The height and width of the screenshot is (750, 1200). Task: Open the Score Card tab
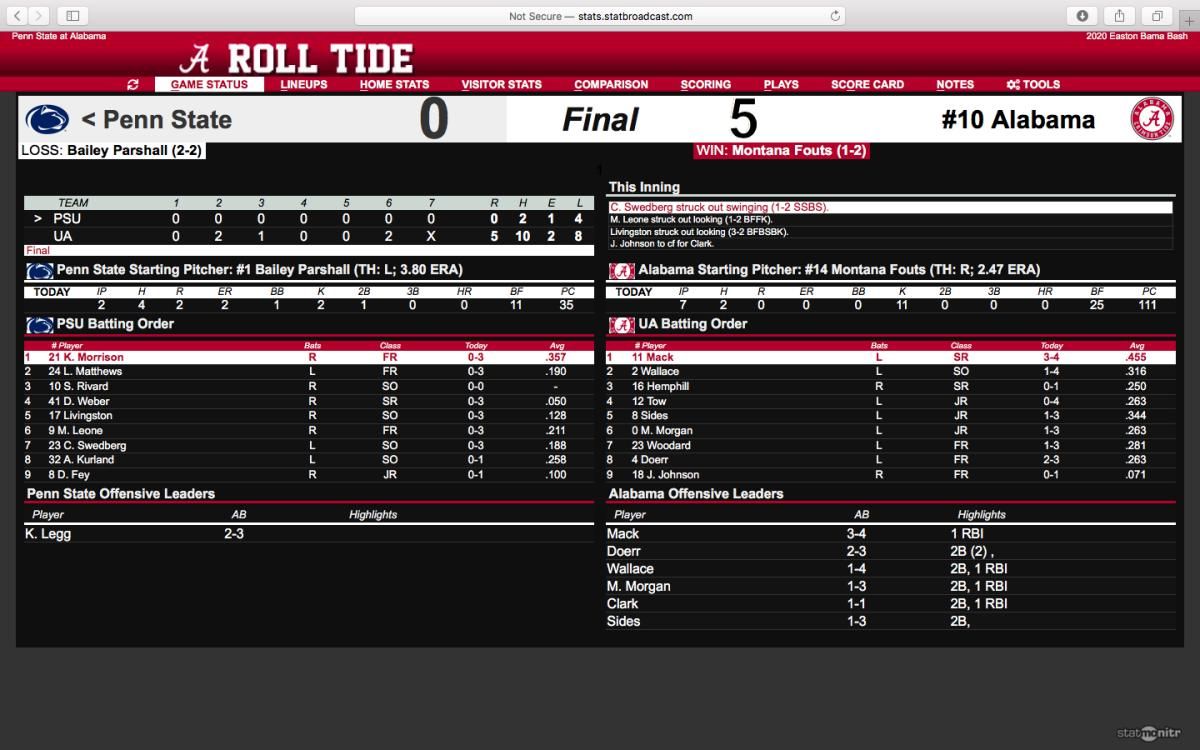coord(867,85)
